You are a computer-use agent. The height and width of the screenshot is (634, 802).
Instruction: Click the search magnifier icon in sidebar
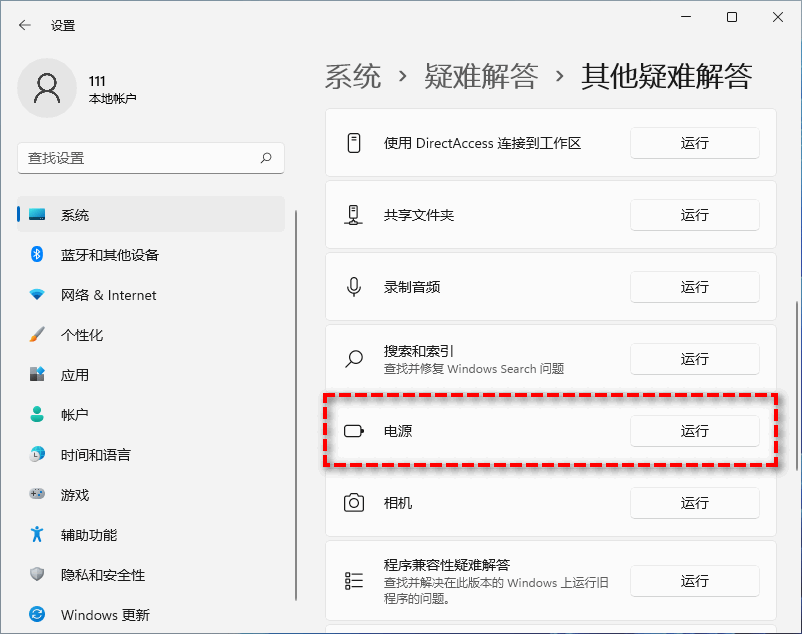266,158
